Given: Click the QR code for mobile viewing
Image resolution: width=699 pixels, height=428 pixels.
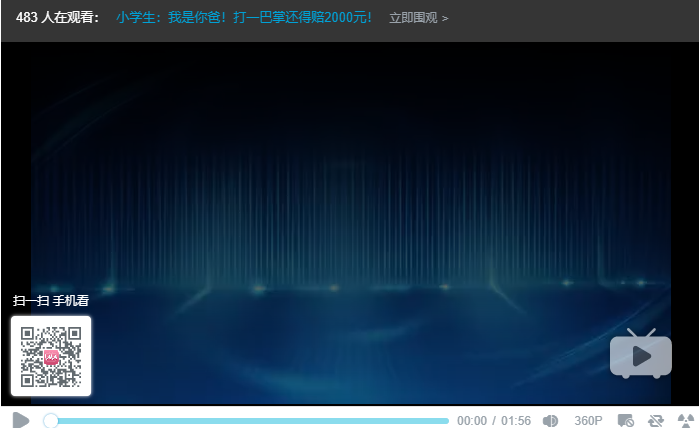Looking at the screenshot, I should click(x=51, y=356).
